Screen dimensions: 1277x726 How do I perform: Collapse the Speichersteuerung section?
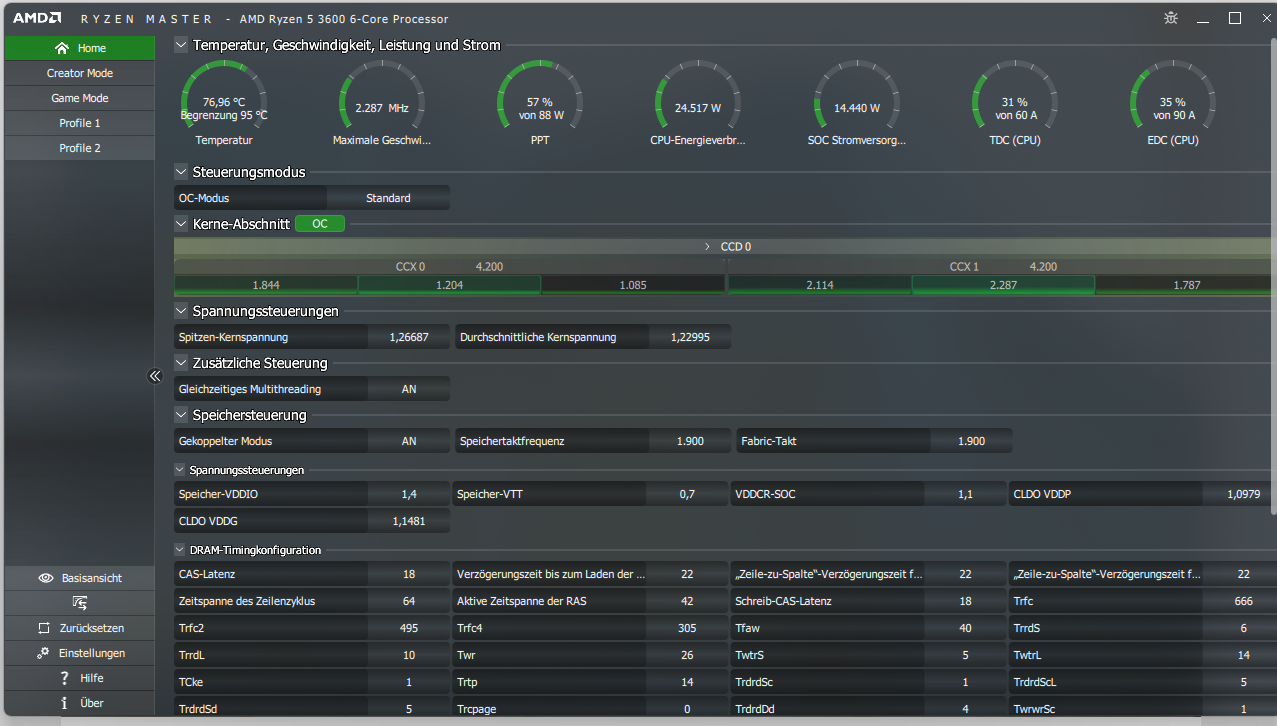tap(181, 415)
